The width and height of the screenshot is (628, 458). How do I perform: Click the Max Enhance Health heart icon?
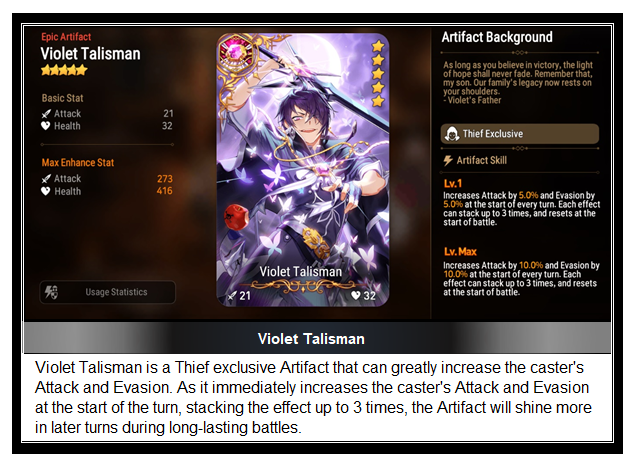coord(46,191)
